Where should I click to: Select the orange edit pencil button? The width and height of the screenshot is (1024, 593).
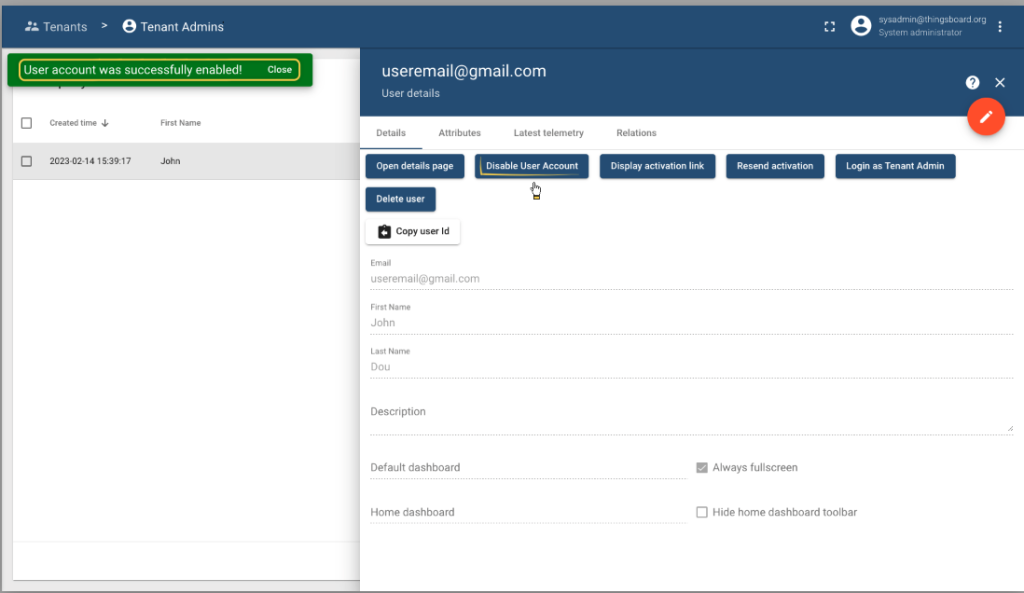986,116
